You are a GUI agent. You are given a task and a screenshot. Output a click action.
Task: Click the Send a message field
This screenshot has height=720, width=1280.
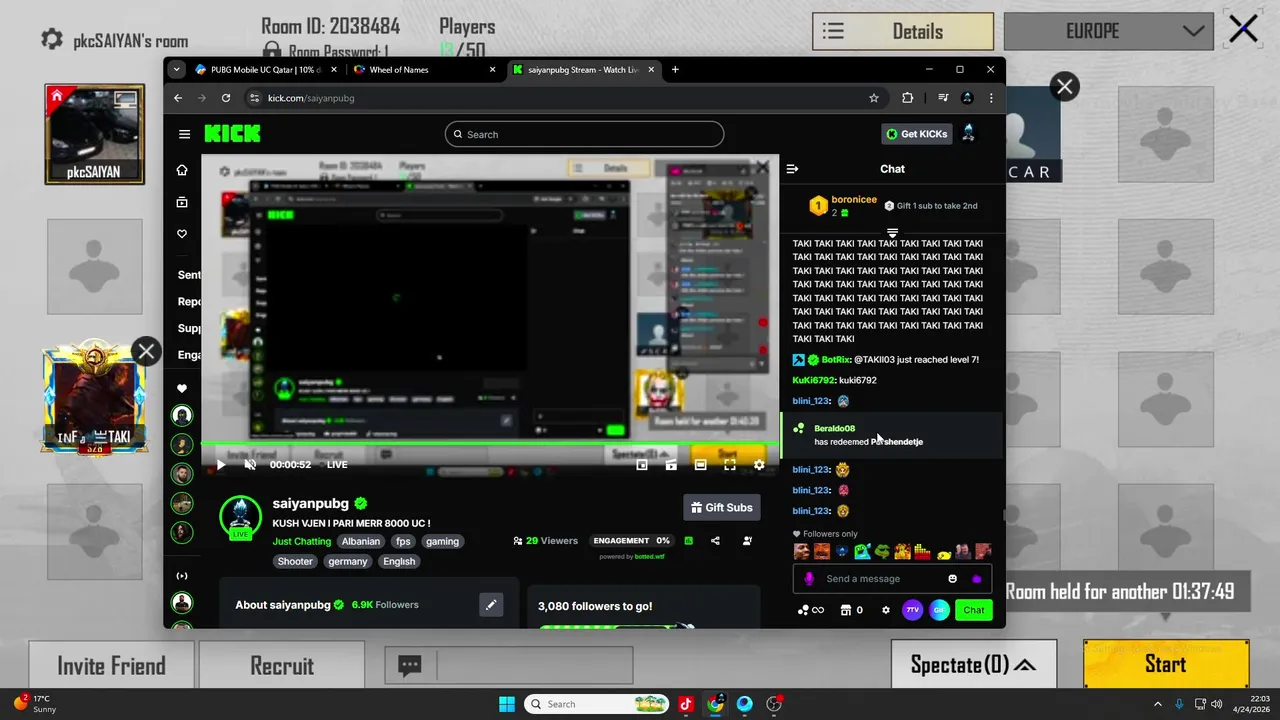tap(880, 579)
